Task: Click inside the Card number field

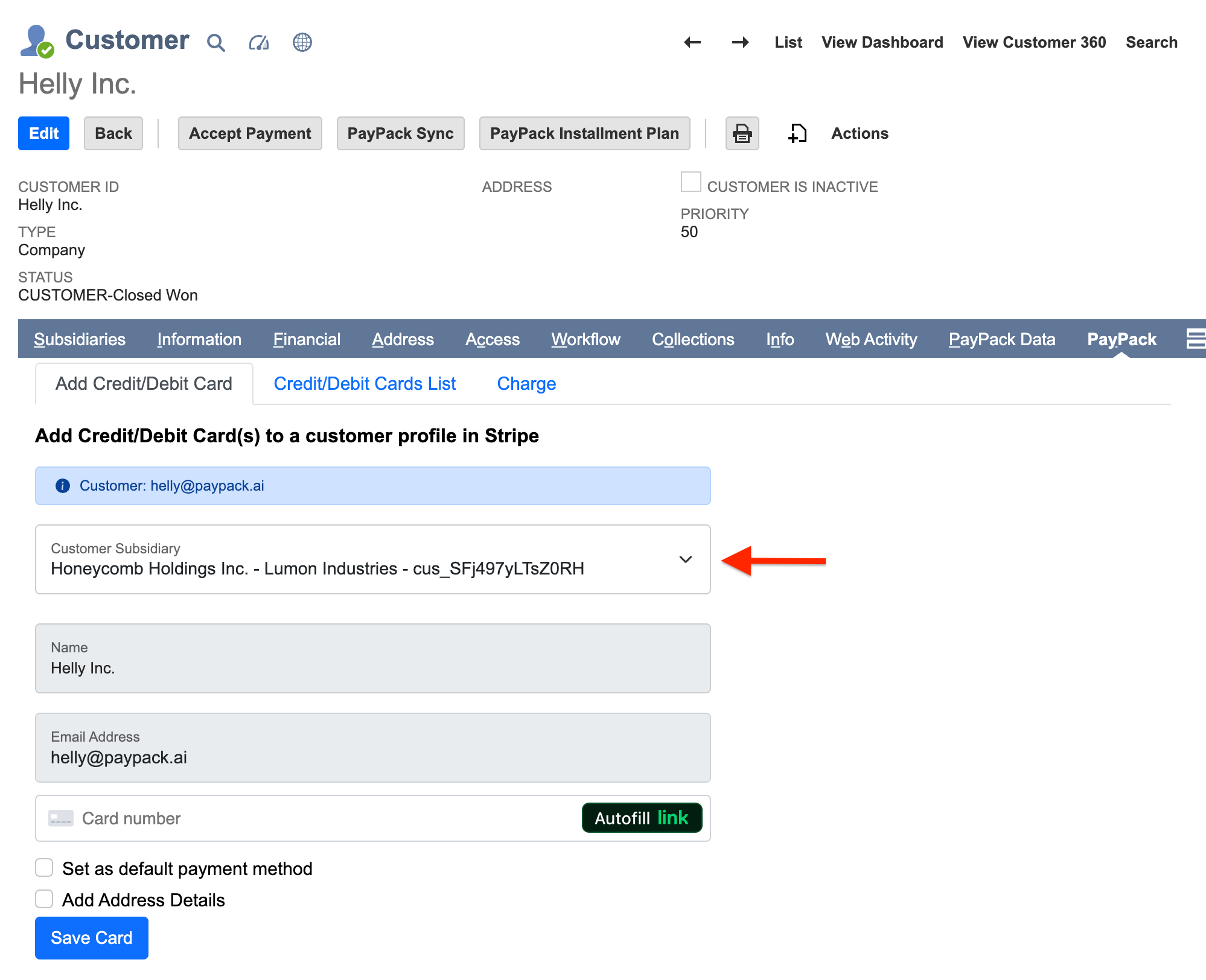Action: tap(241, 818)
